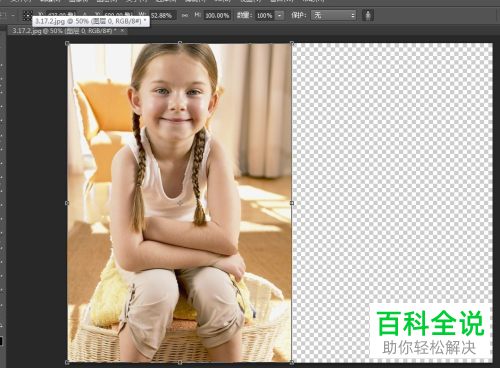Image resolution: width=500 pixels, height=368 pixels.
Task: Click the left-middle transform handle
Action: [x=67, y=203]
